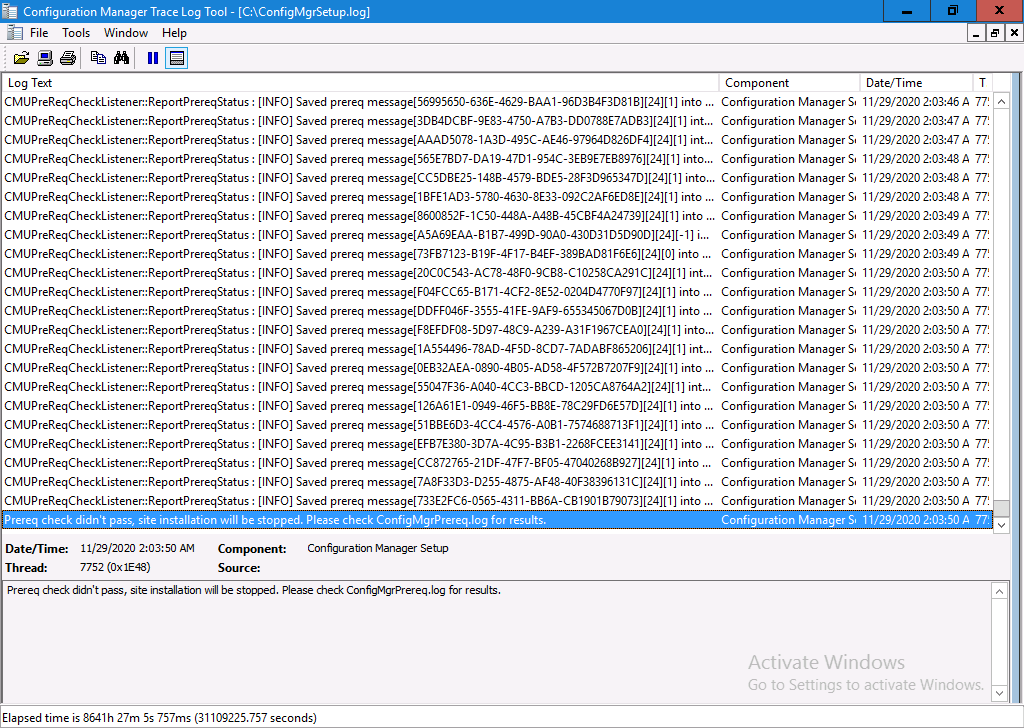Viewport: 1024px width, 728px height.
Task: Open the File menu
Action: pyautogui.click(x=39, y=33)
